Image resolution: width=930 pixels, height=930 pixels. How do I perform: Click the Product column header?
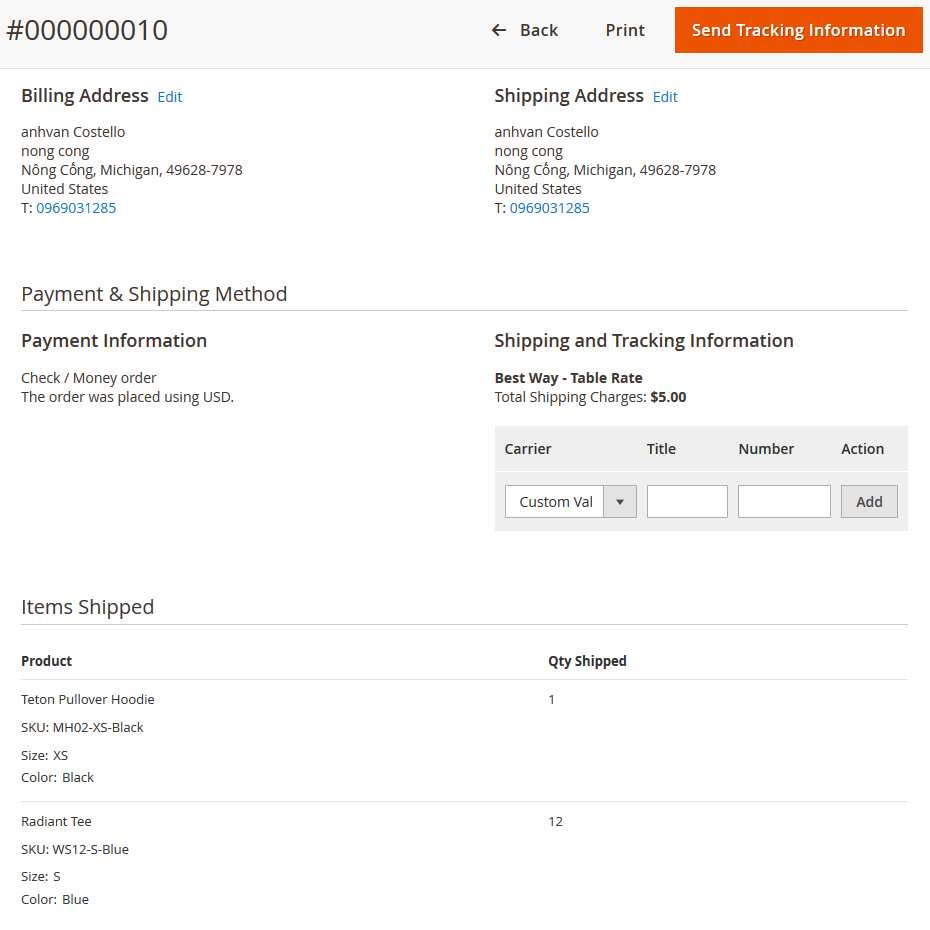[47, 661]
